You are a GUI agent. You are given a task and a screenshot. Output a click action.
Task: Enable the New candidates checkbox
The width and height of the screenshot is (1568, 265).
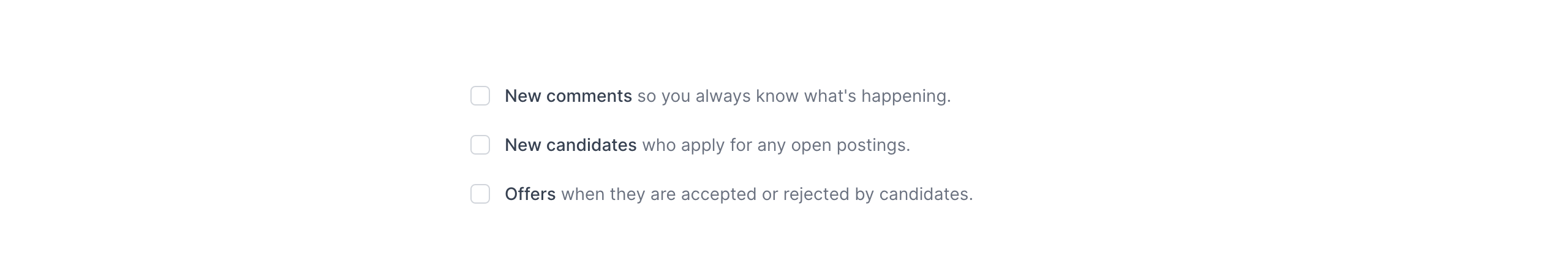point(480,145)
